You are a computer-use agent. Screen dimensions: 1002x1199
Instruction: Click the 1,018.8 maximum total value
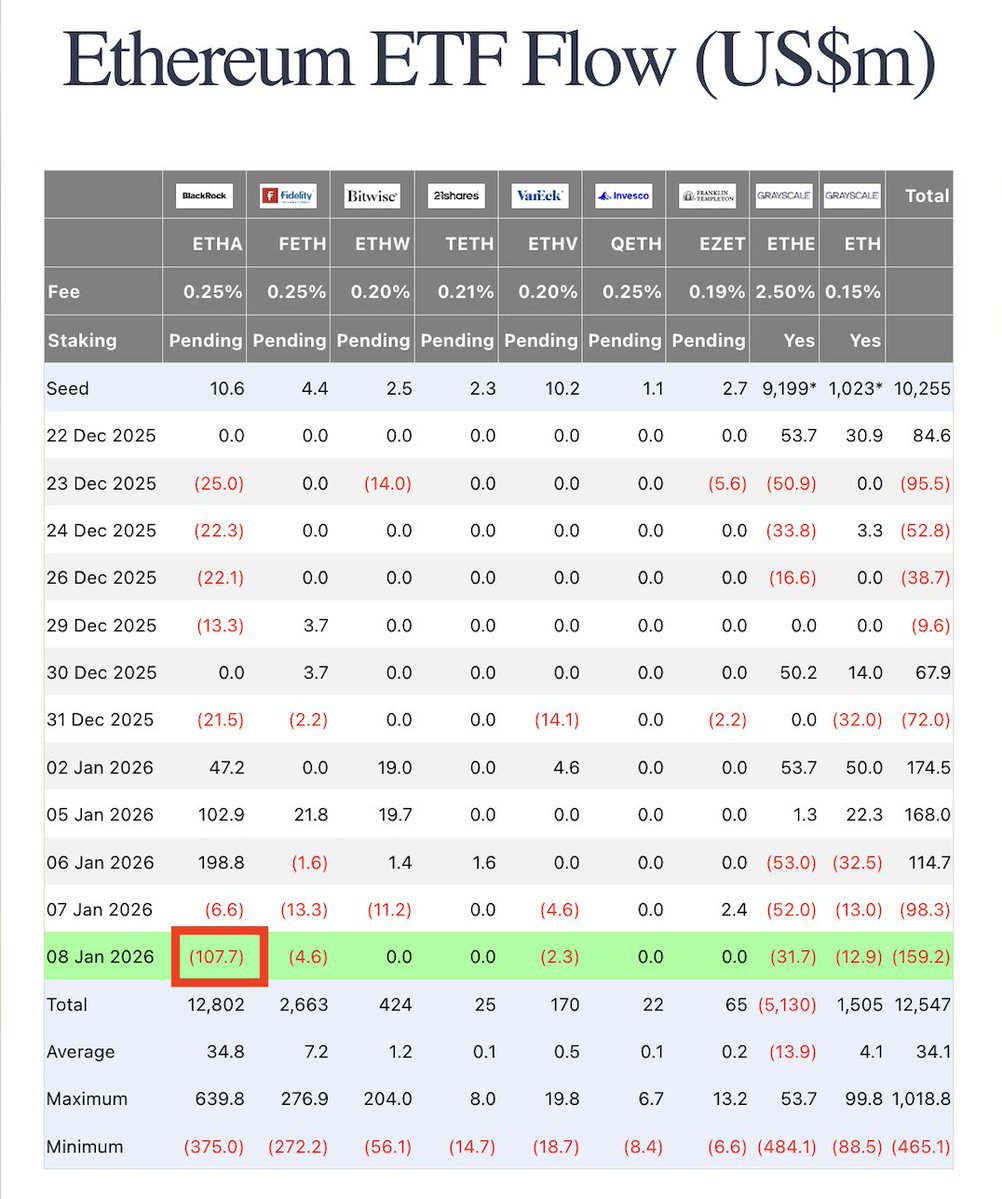tap(922, 1100)
